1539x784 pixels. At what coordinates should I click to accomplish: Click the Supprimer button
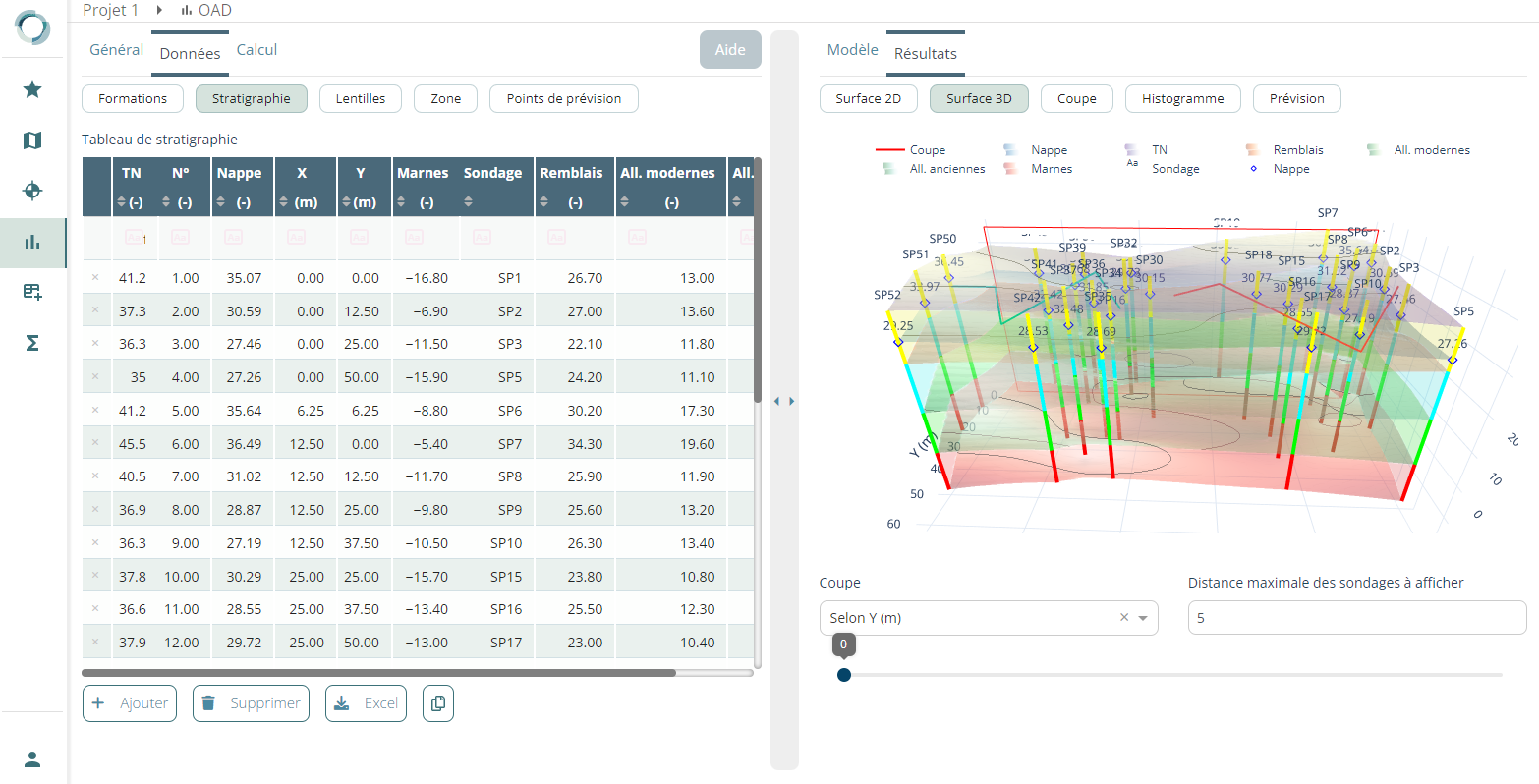pos(251,703)
